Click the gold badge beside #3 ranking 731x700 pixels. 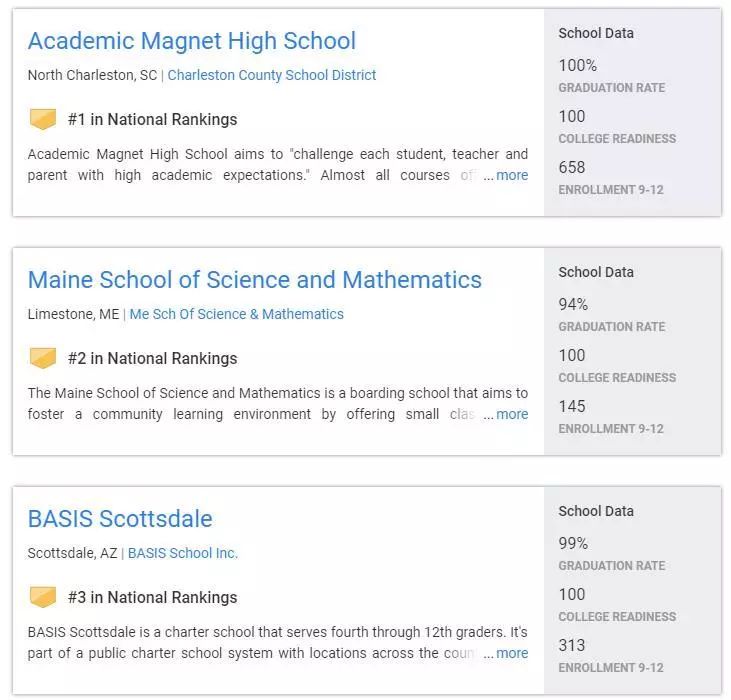tap(42, 597)
